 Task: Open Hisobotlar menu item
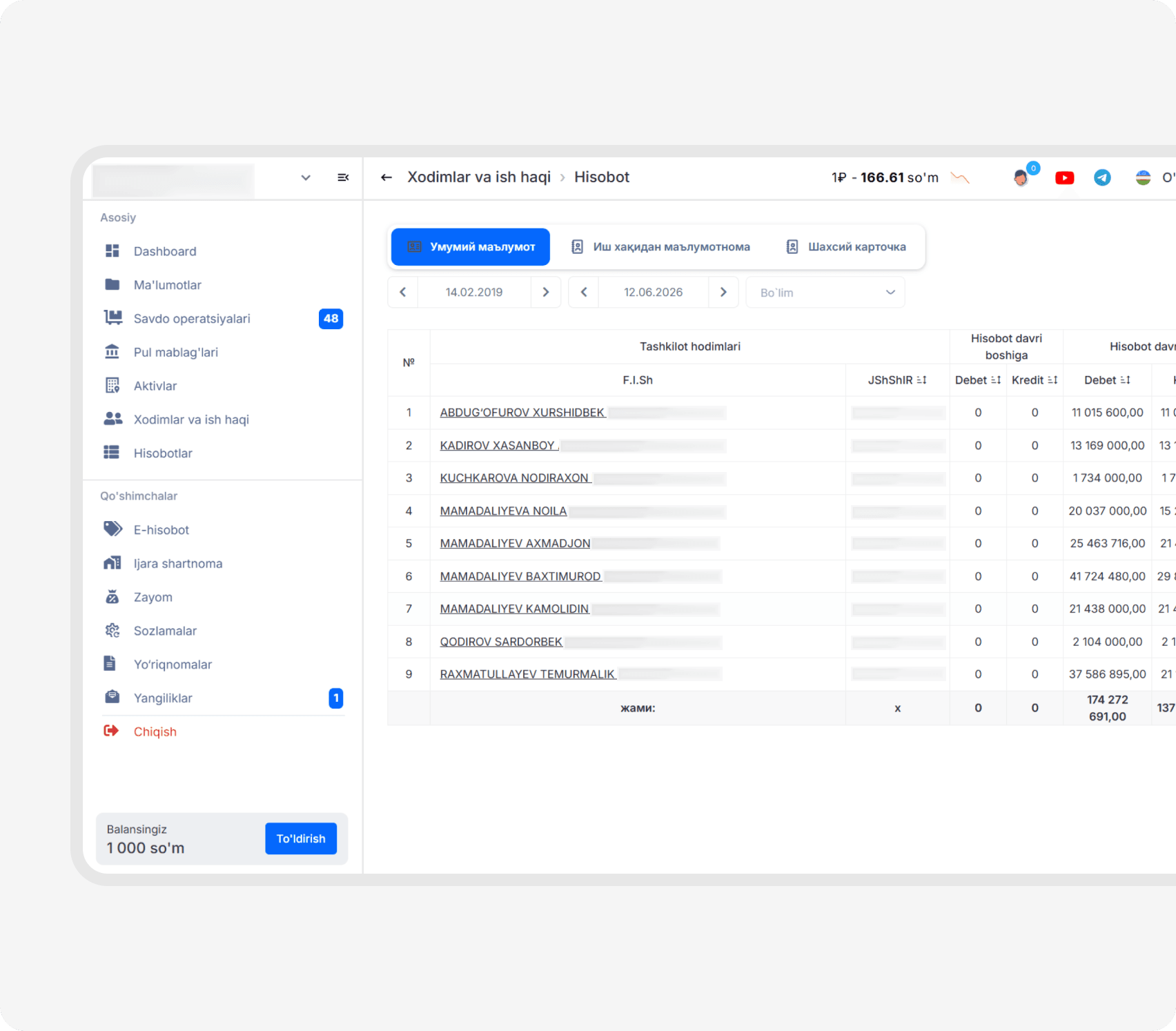tap(163, 453)
